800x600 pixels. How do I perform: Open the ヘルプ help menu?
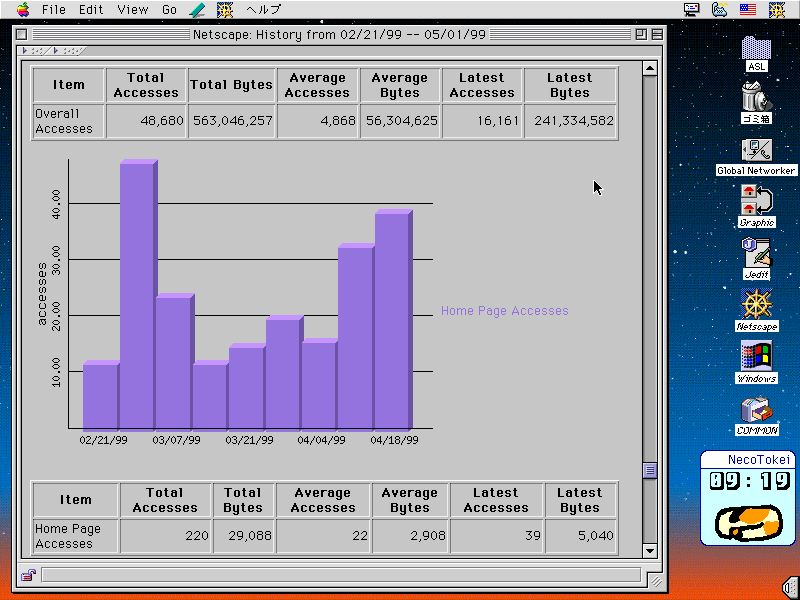263,9
